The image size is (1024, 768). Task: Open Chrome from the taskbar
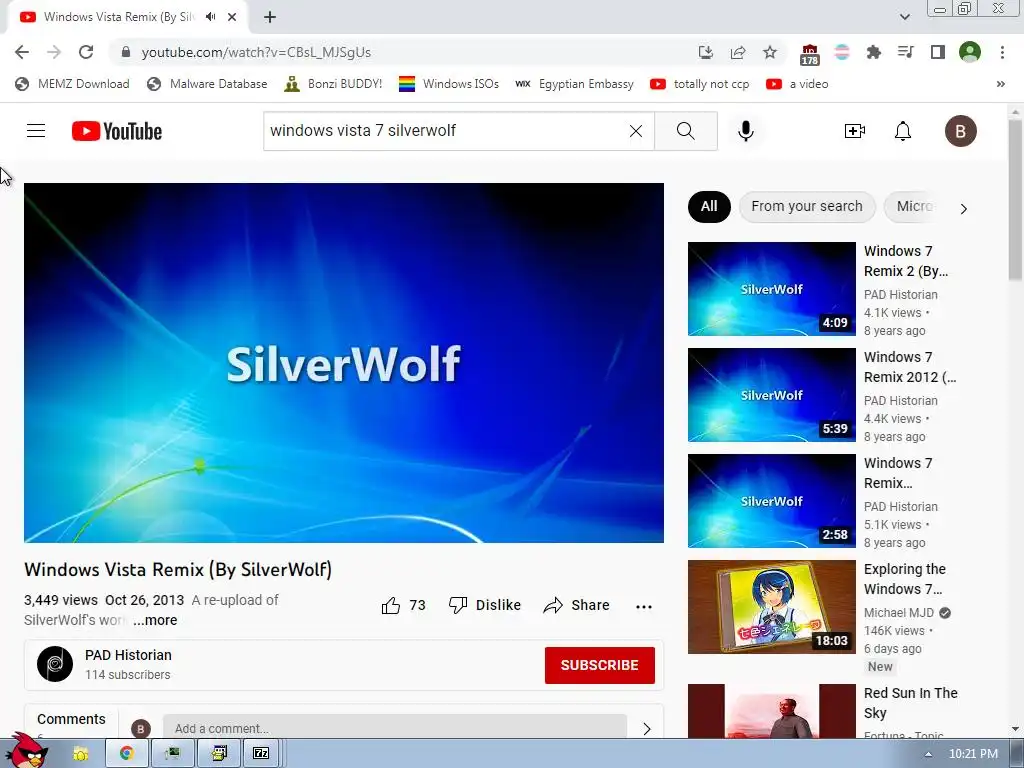click(x=127, y=753)
